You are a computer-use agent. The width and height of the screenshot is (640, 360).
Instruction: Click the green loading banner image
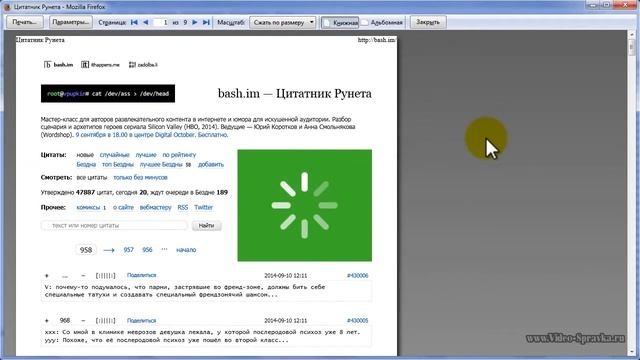point(304,205)
